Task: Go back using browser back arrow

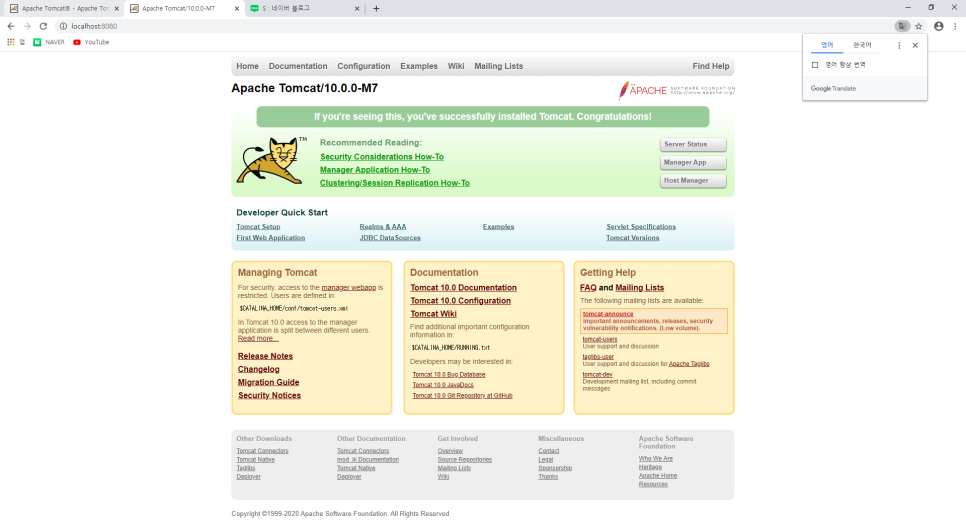Action: (x=10, y=26)
